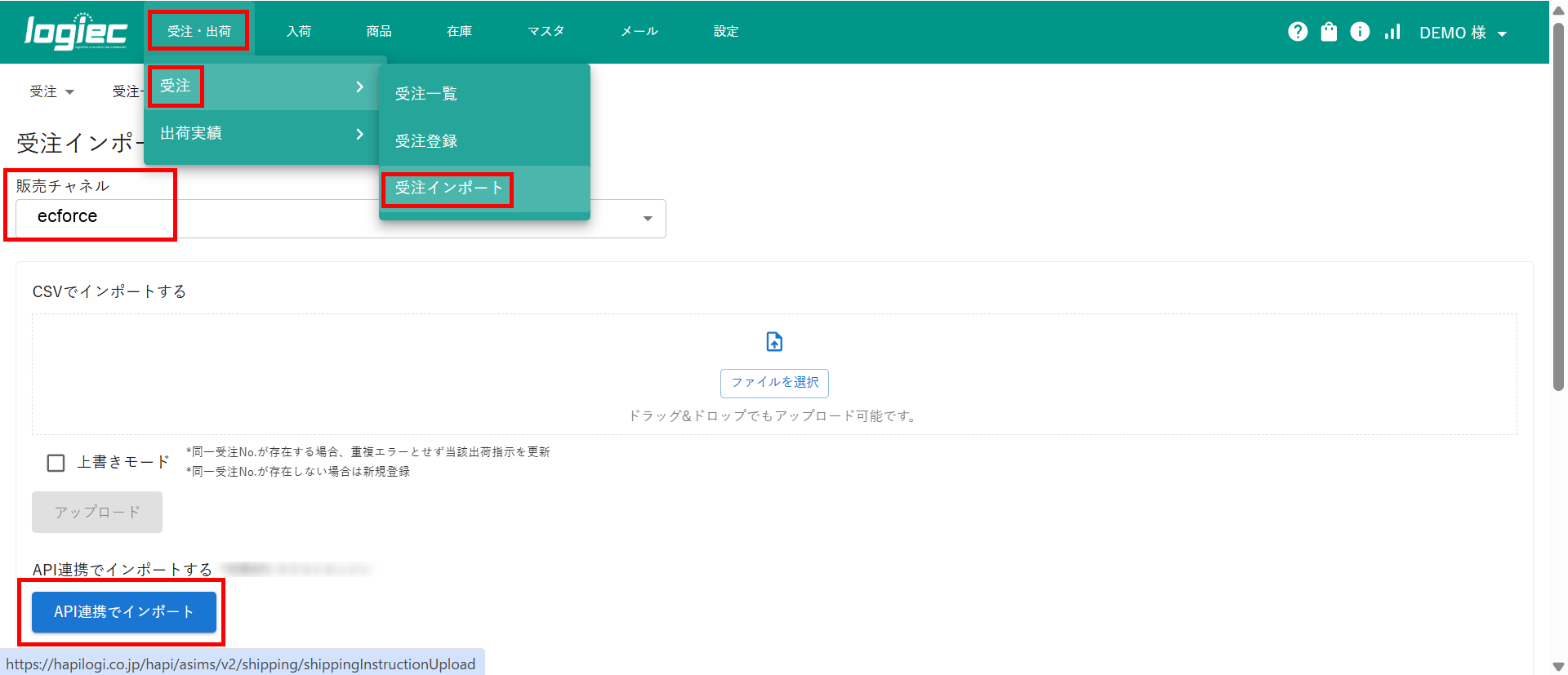
Task: Click the shopping bag icon
Action: click(1329, 32)
